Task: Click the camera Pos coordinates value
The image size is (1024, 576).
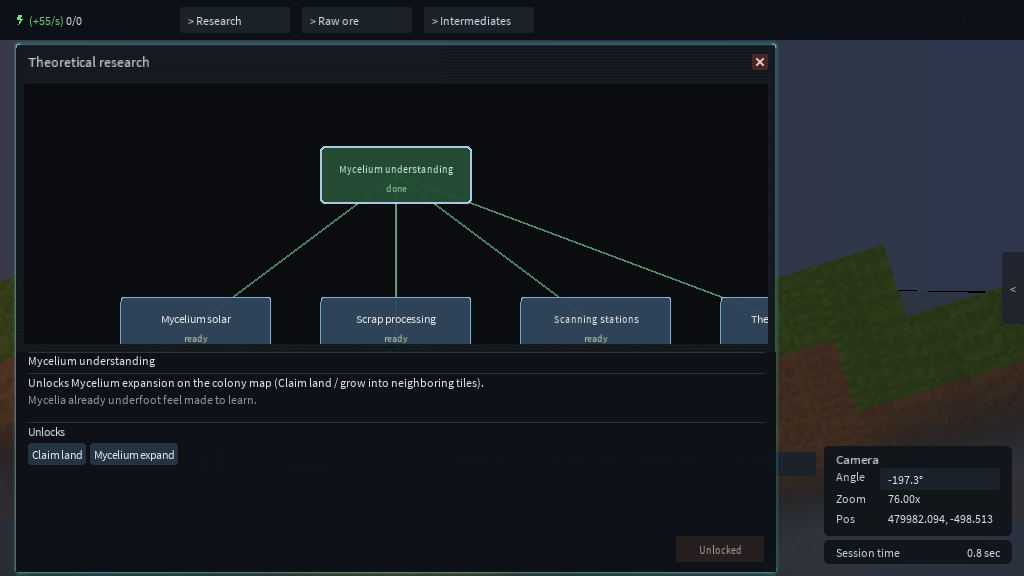Action: point(940,519)
